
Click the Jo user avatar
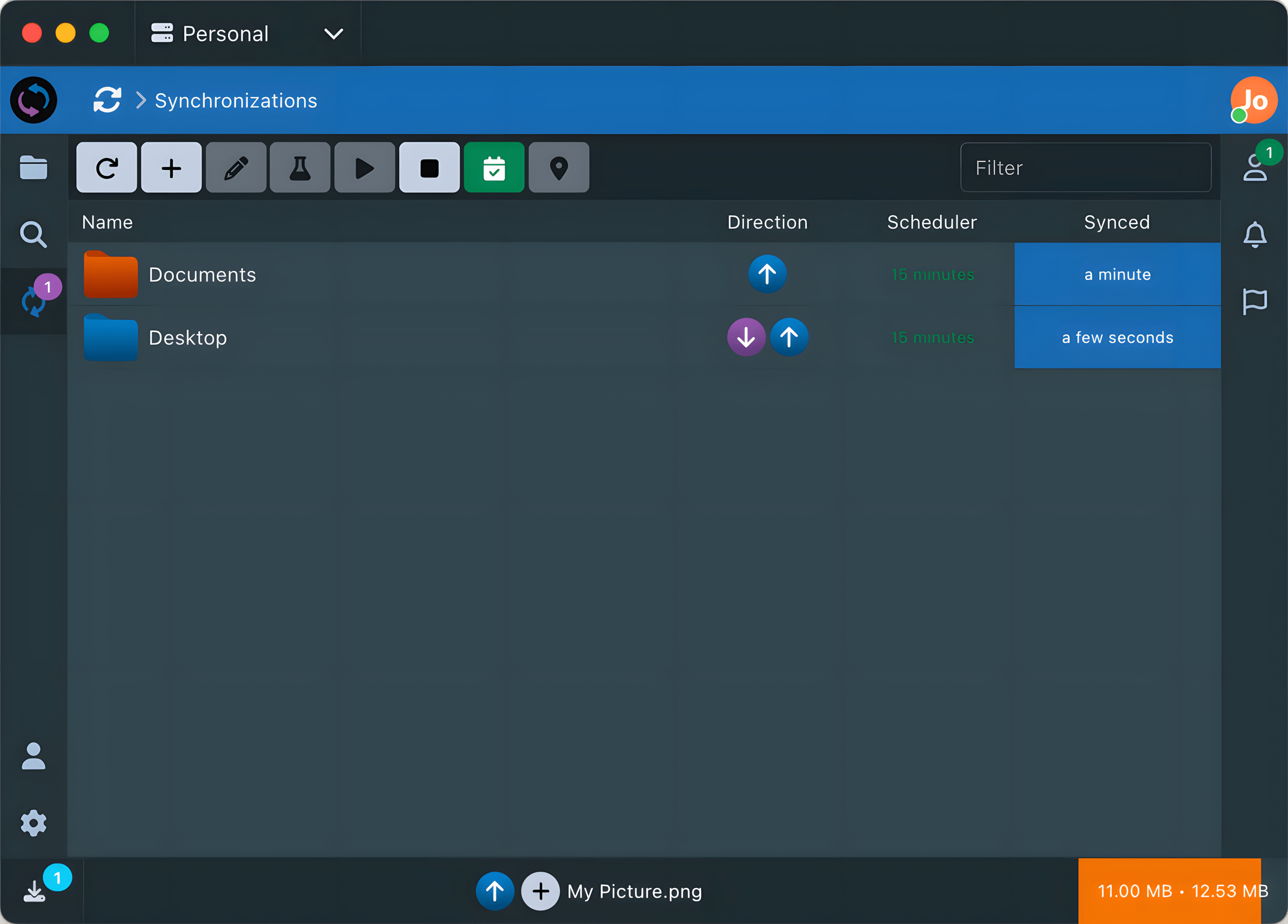coord(1254,100)
